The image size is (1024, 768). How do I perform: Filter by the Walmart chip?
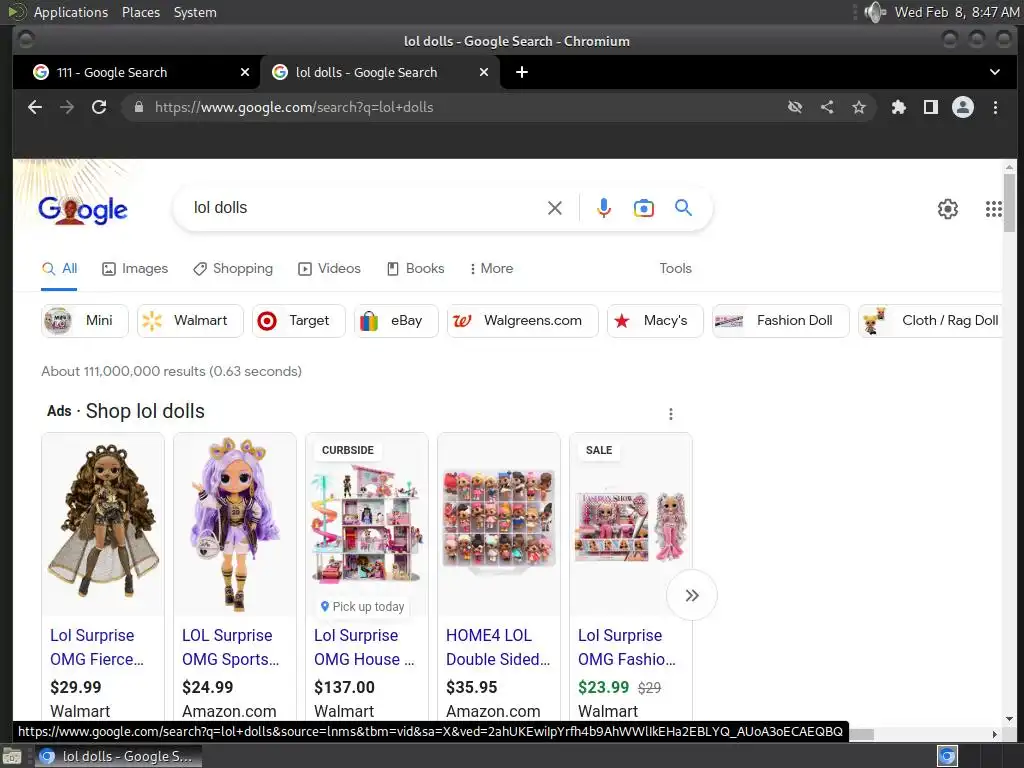click(190, 321)
